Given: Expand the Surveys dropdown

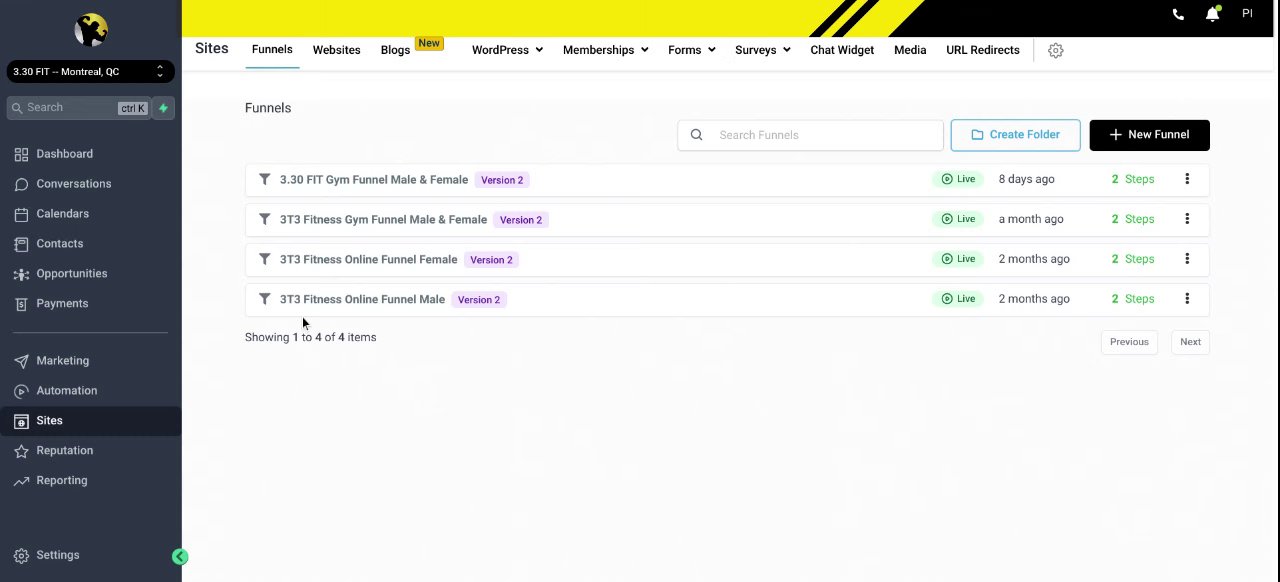Looking at the screenshot, I should (763, 50).
